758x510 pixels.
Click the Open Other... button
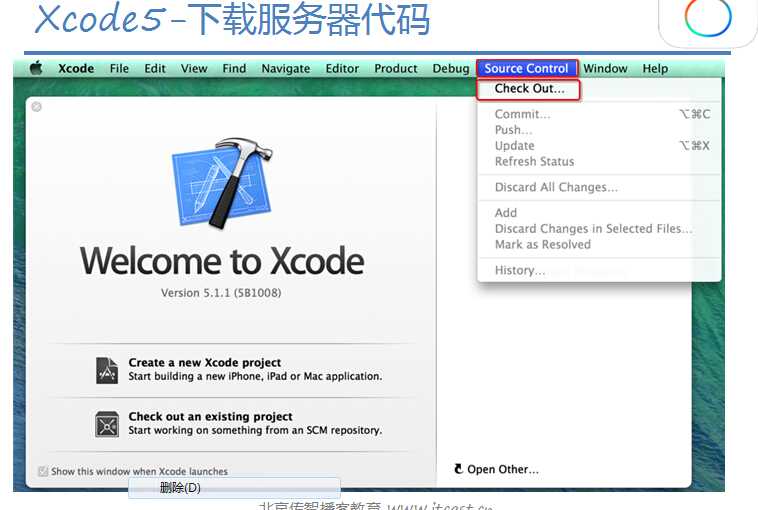click(x=496, y=469)
